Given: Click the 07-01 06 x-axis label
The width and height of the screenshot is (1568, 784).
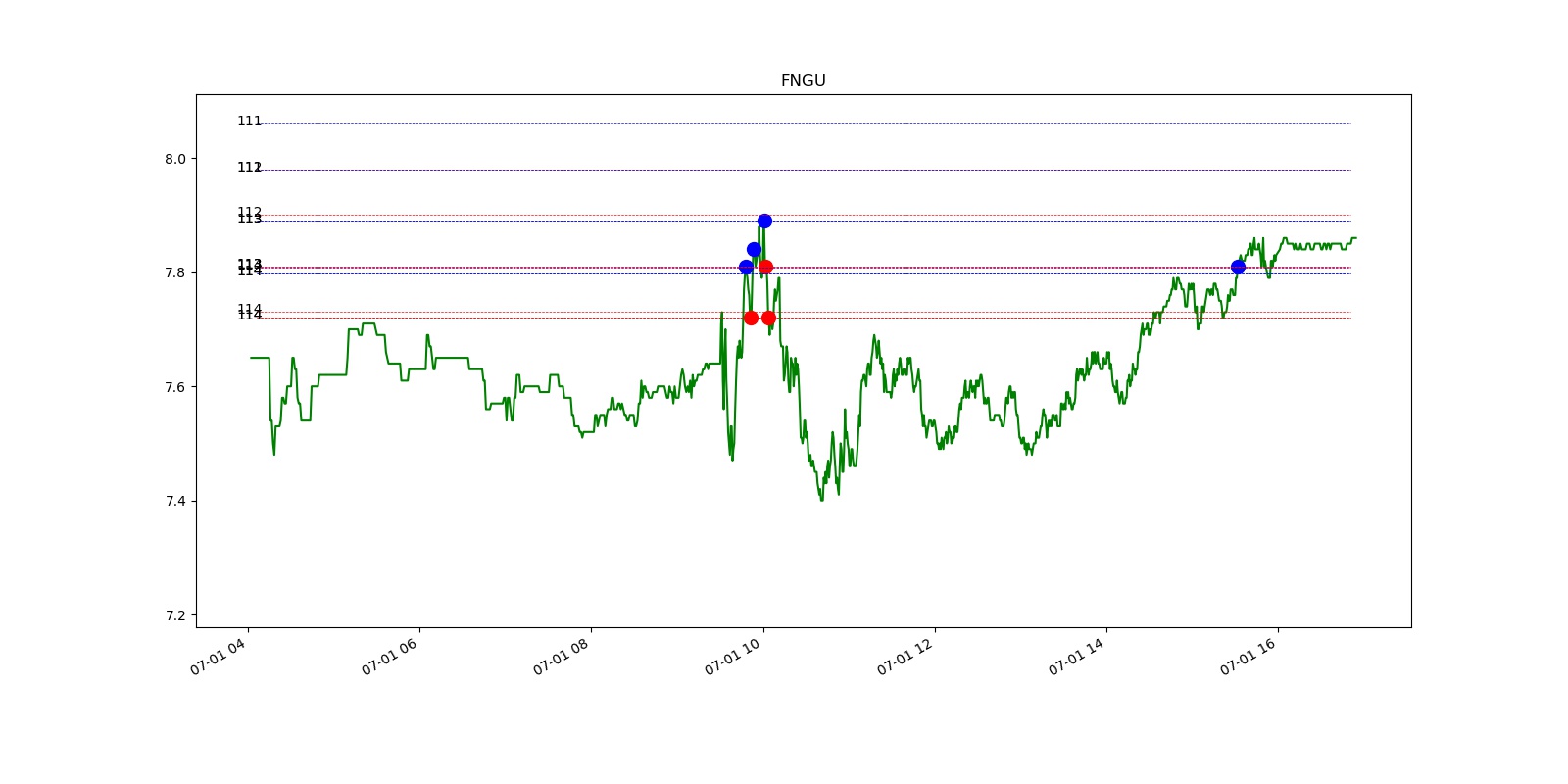Looking at the screenshot, I should (x=390, y=657).
